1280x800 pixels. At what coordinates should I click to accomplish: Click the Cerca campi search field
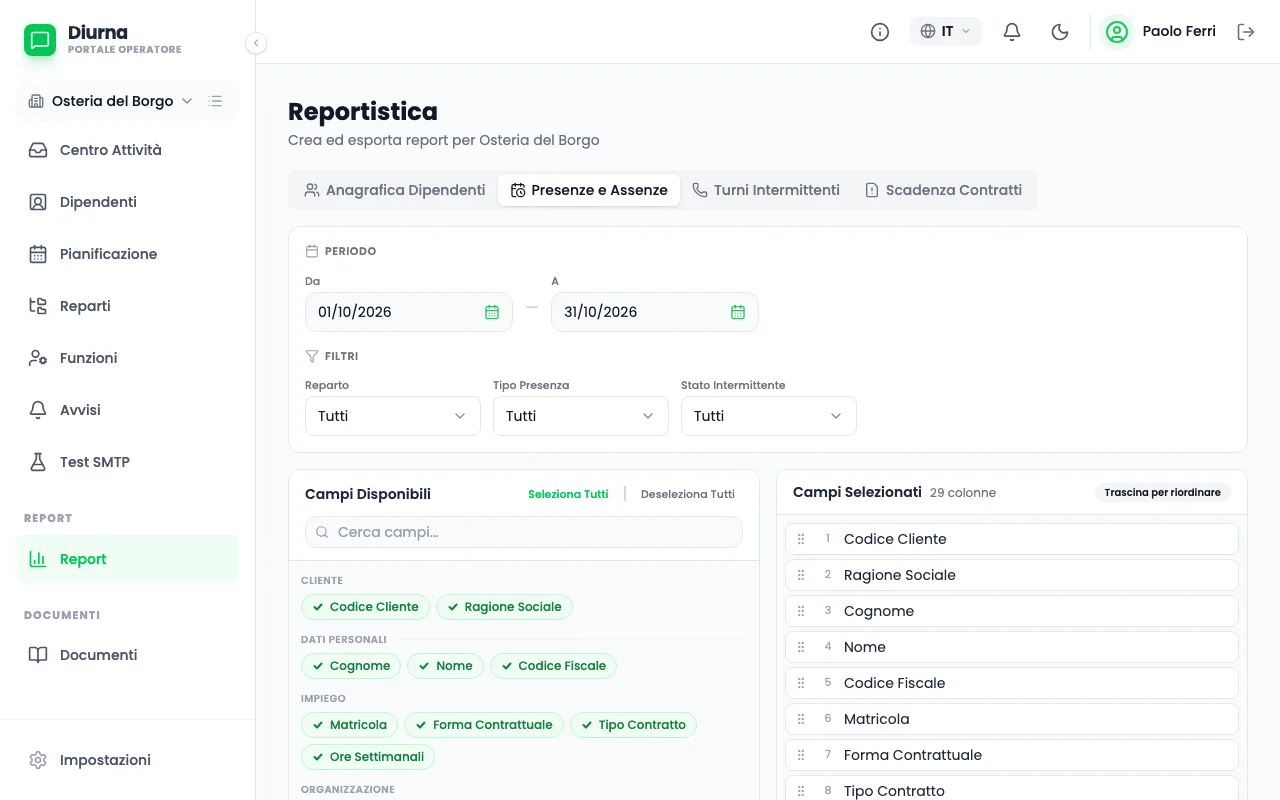(524, 532)
